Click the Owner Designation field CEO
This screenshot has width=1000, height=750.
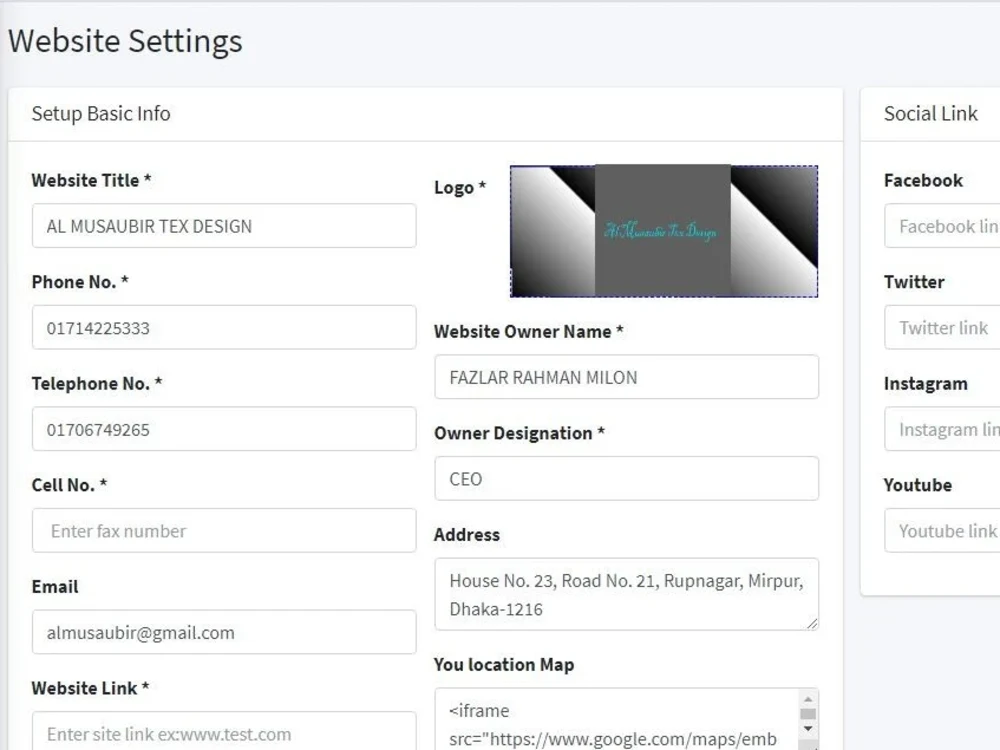click(x=626, y=478)
